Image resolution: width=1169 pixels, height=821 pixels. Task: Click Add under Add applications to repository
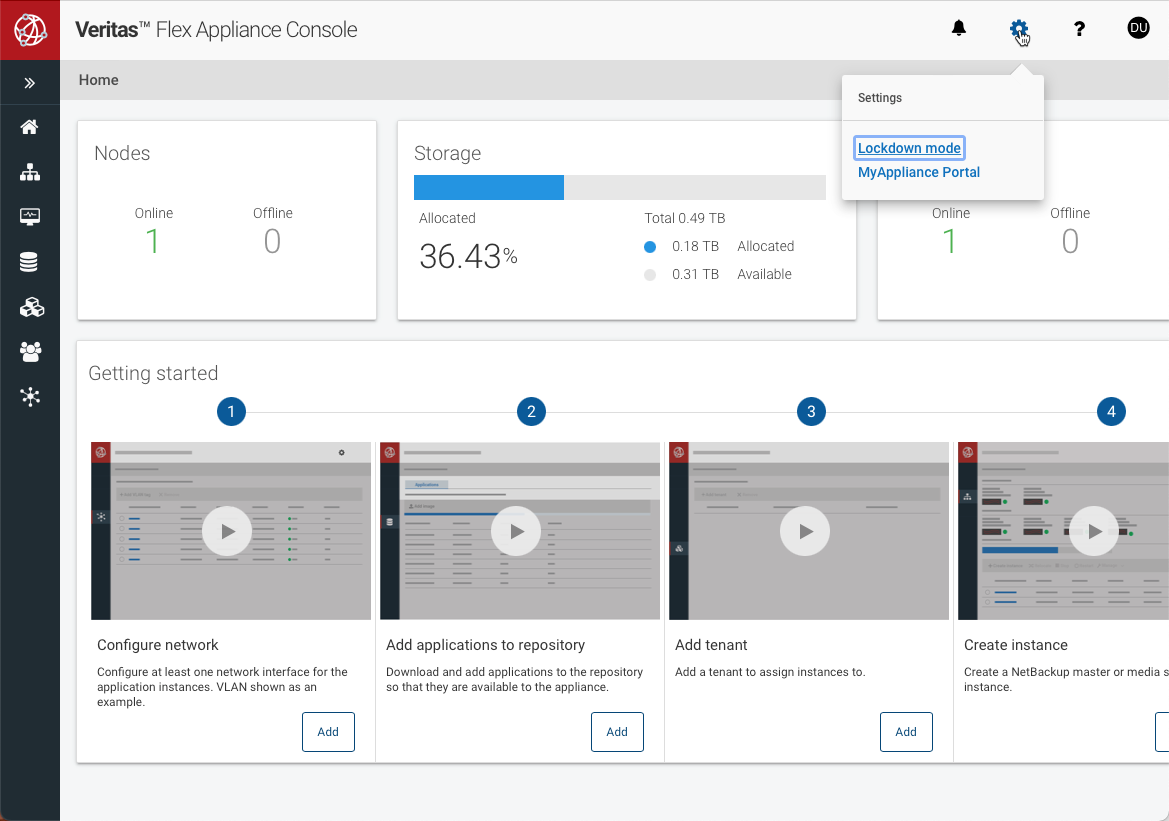617,732
